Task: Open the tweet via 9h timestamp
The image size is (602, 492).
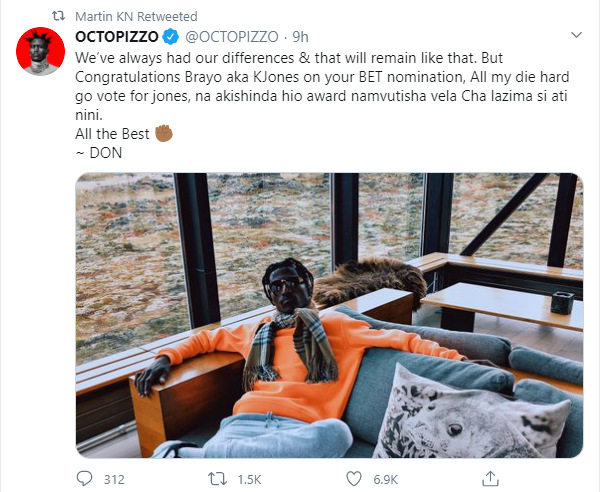Action: pos(286,36)
